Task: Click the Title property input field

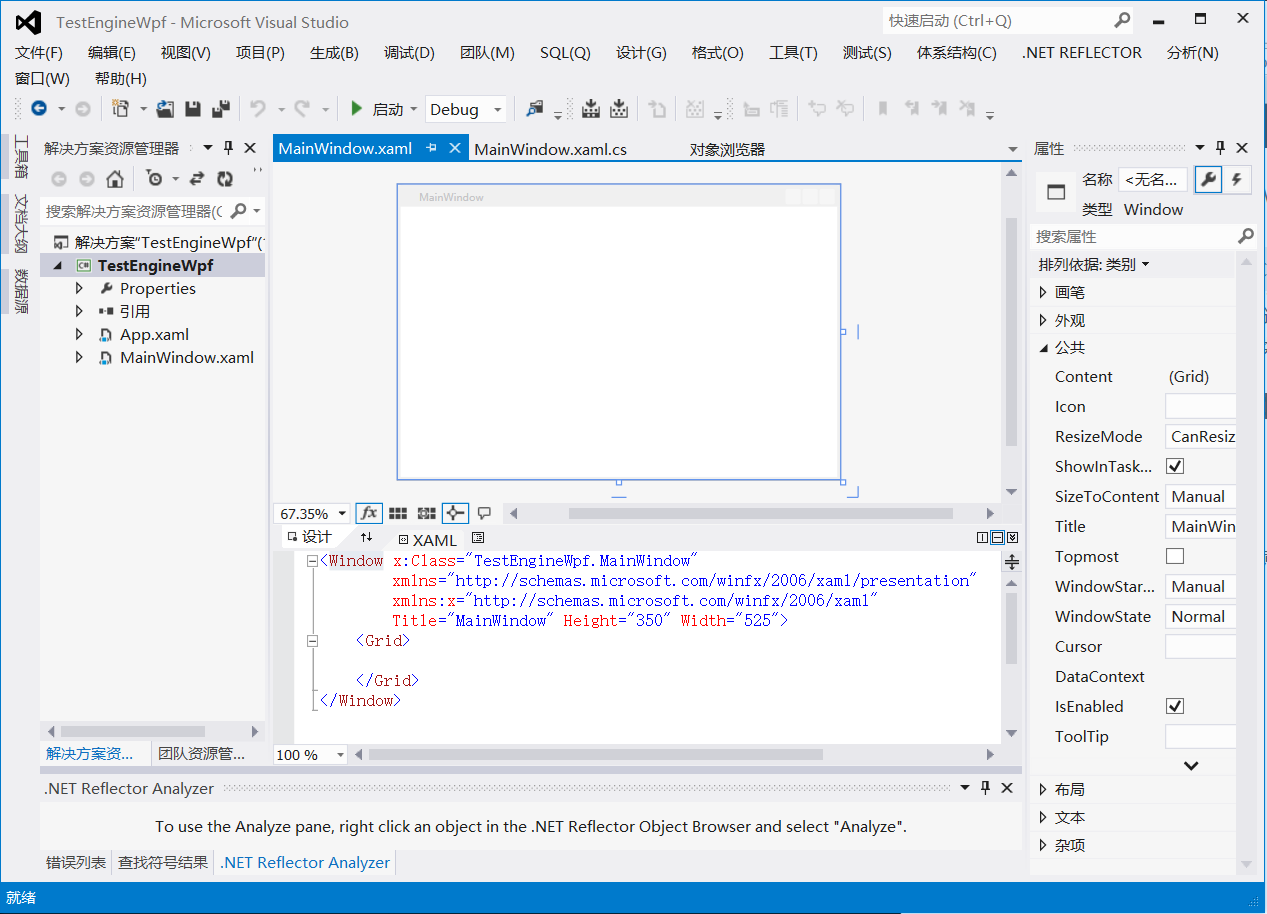Action: pos(1201,526)
